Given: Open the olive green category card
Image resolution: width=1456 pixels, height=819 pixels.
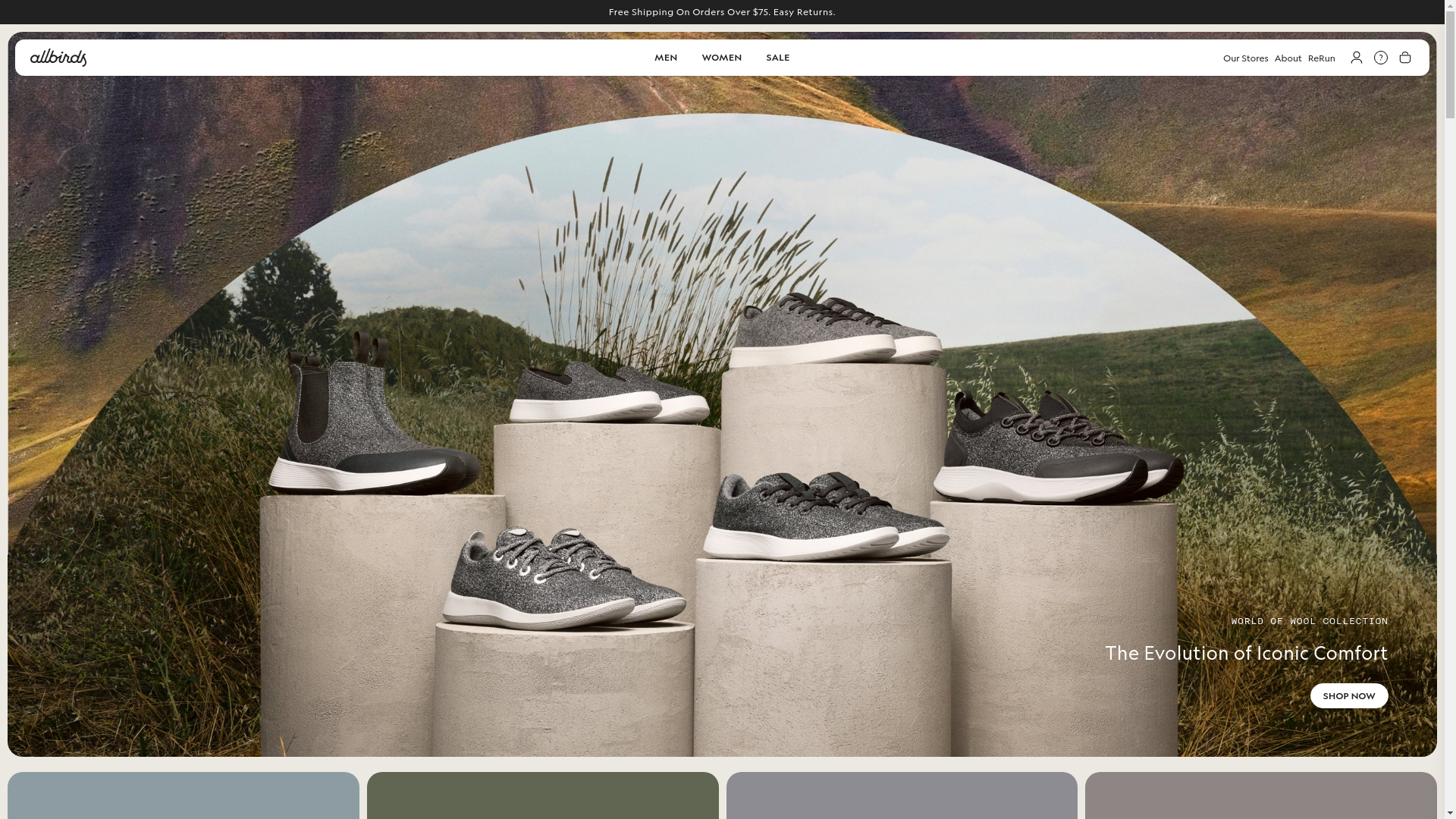Looking at the screenshot, I should click(x=543, y=795).
